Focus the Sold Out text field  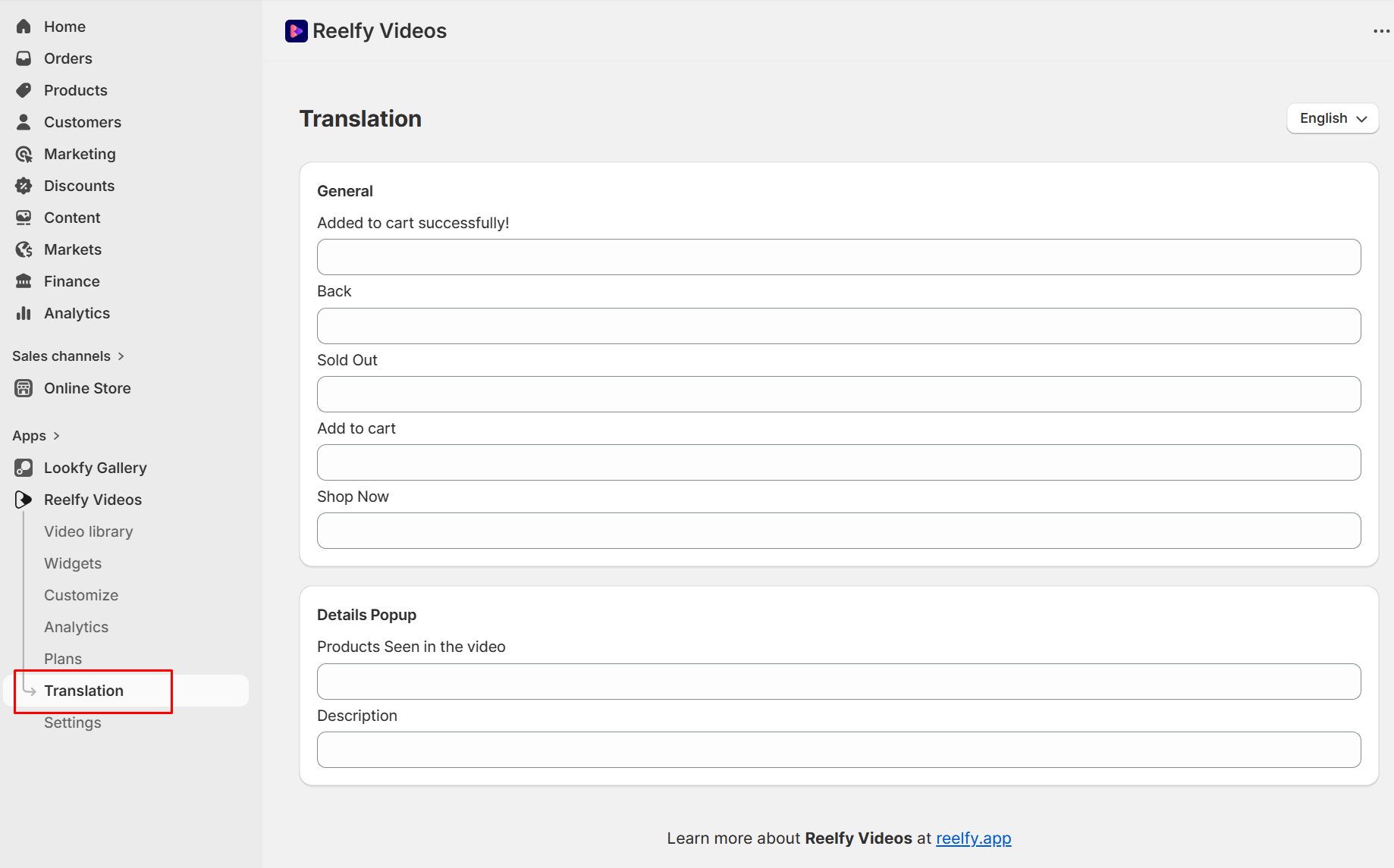(838, 394)
